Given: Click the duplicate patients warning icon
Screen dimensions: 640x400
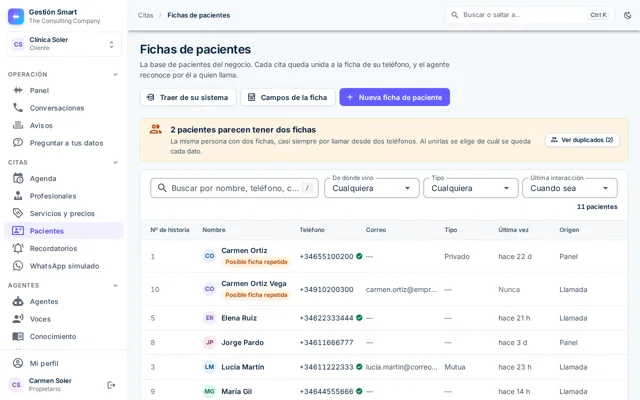Looking at the screenshot, I should coord(156,129).
